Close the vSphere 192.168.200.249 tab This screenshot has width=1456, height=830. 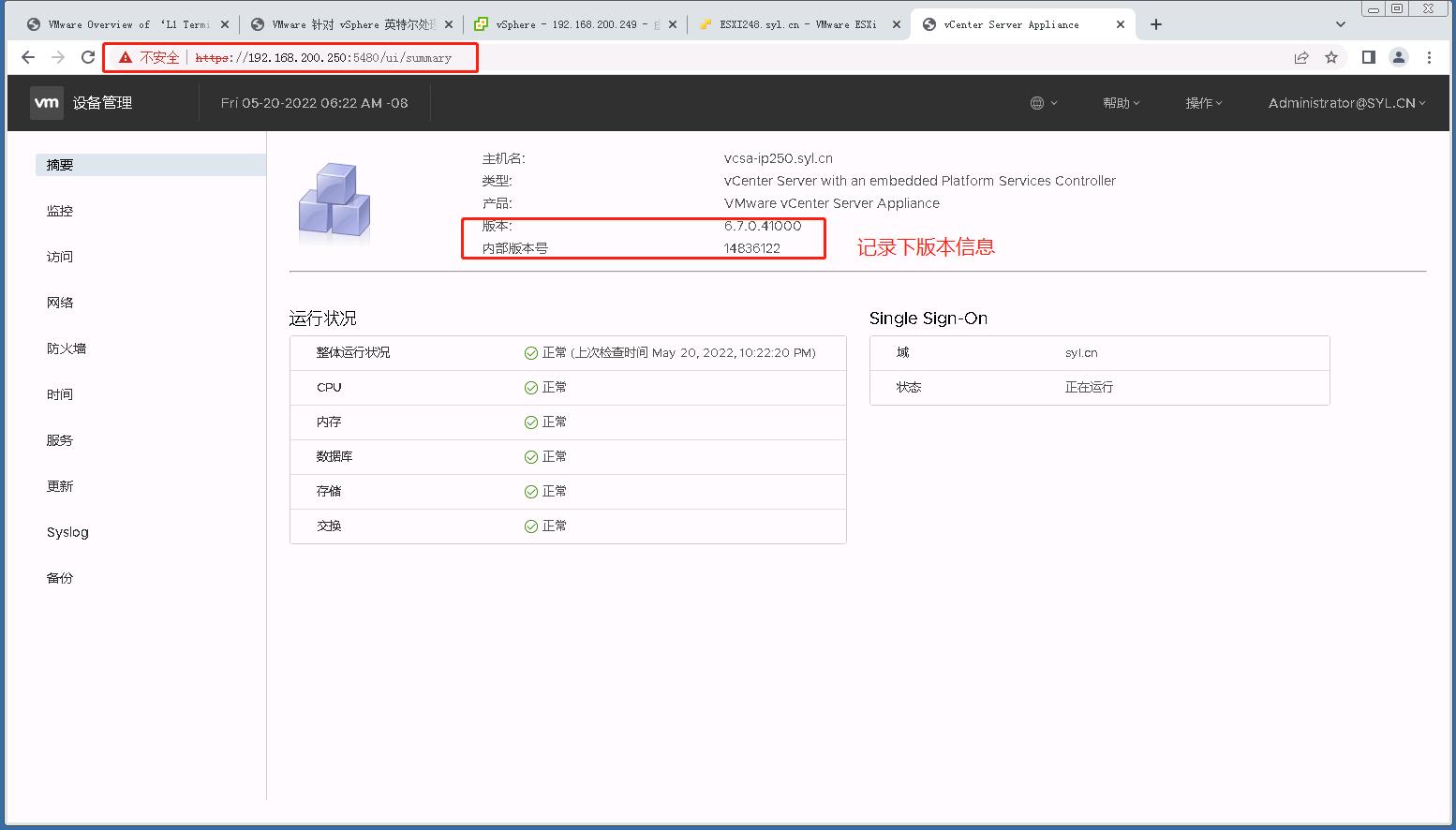coord(673,24)
